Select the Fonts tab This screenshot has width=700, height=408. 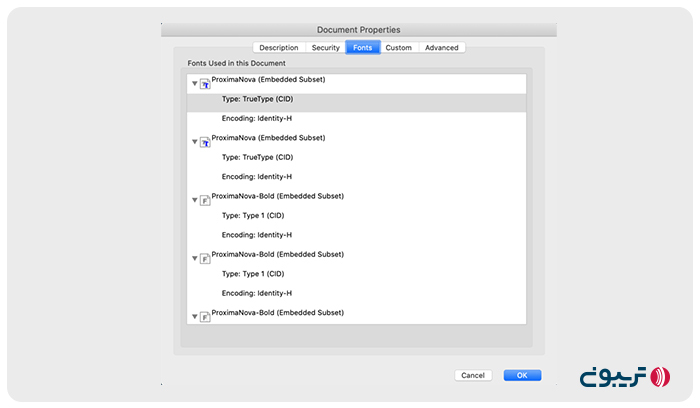362,48
